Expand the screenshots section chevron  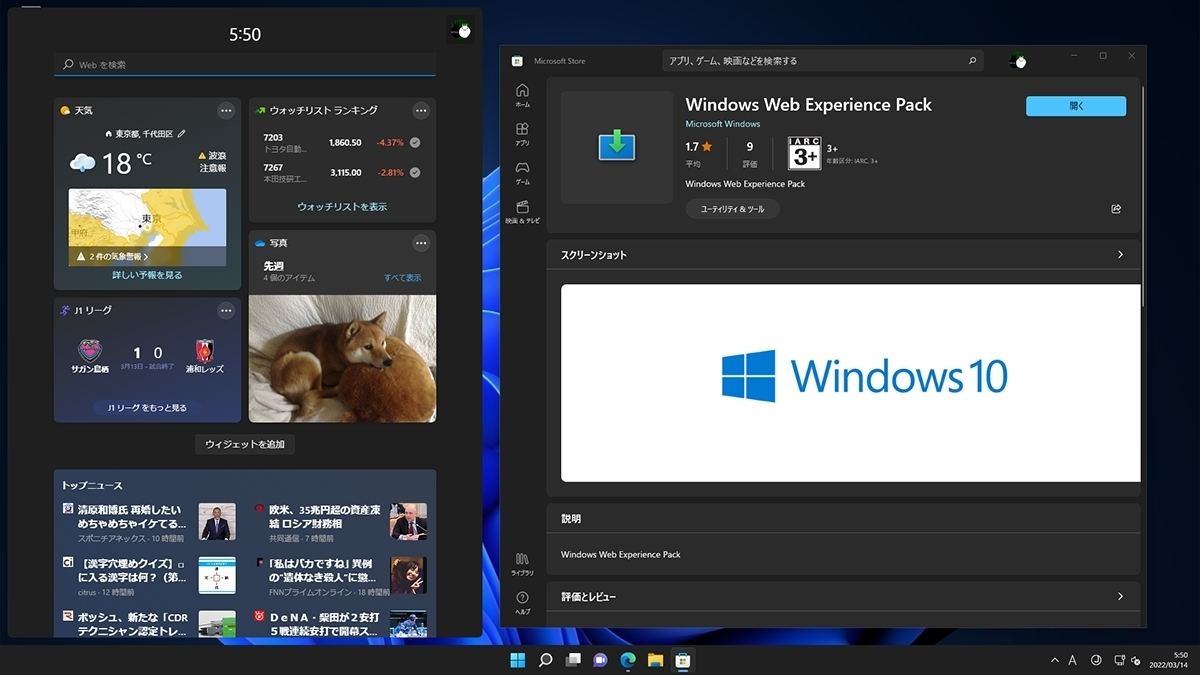(x=1120, y=255)
